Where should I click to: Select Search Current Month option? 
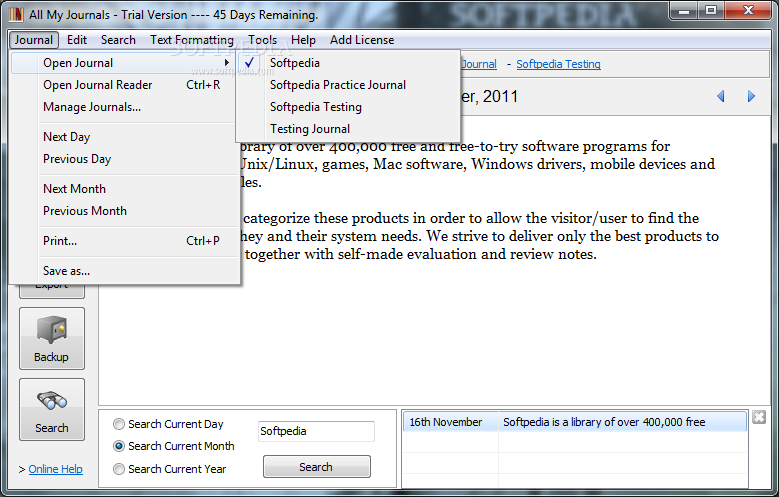119,446
